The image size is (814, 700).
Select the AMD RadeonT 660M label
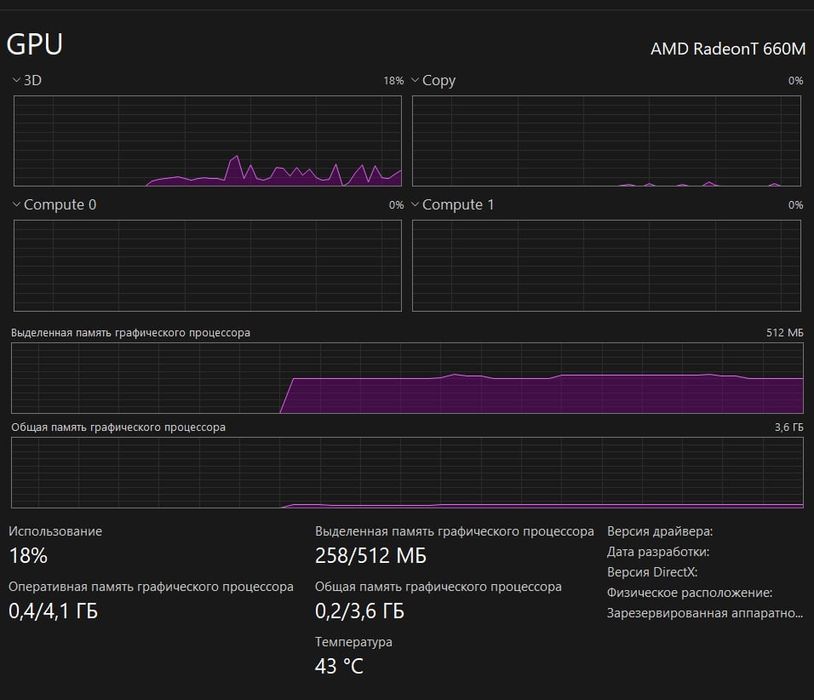click(x=727, y=49)
